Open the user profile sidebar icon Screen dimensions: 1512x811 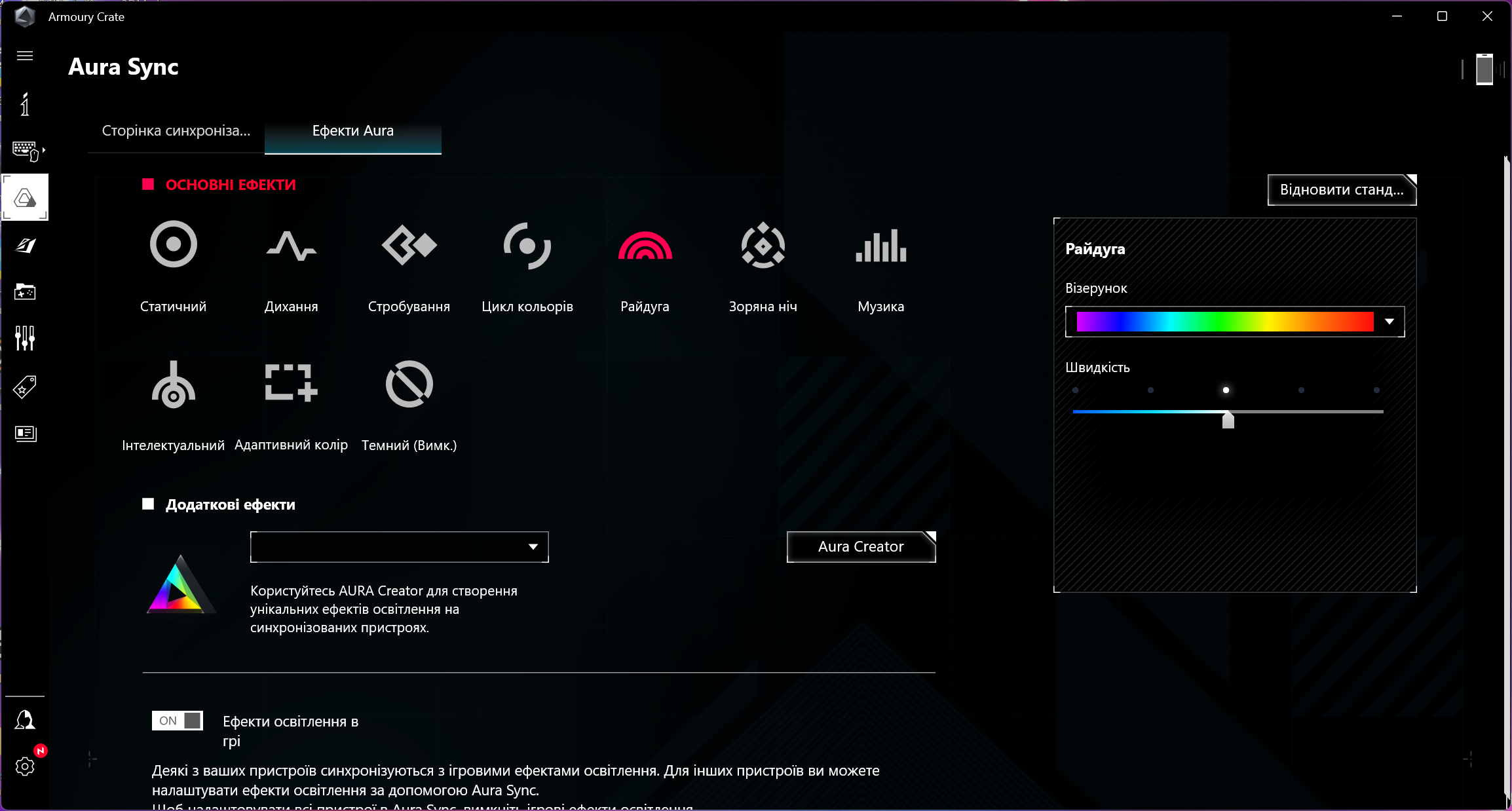(25, 719)
